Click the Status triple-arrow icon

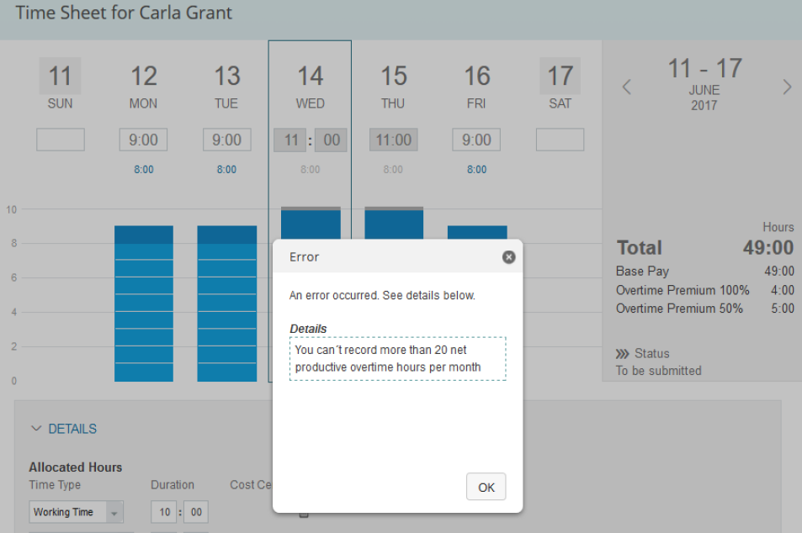(623, 353)
